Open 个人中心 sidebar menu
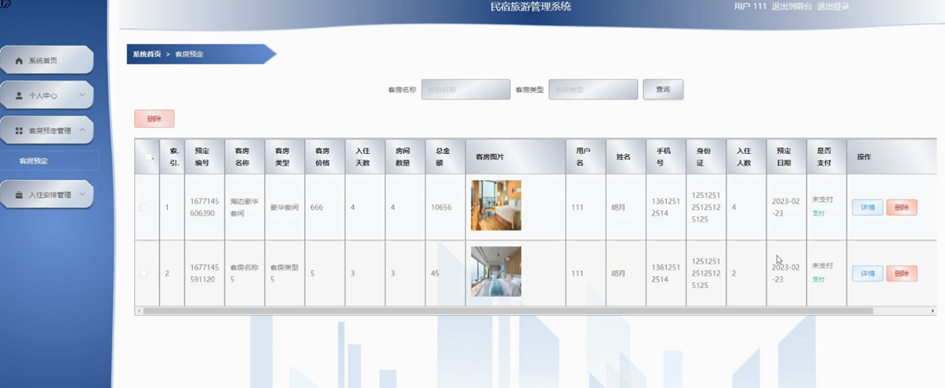The width and height of the screenshot is (945, 388). pyautogui.click(x=47, y=95)
